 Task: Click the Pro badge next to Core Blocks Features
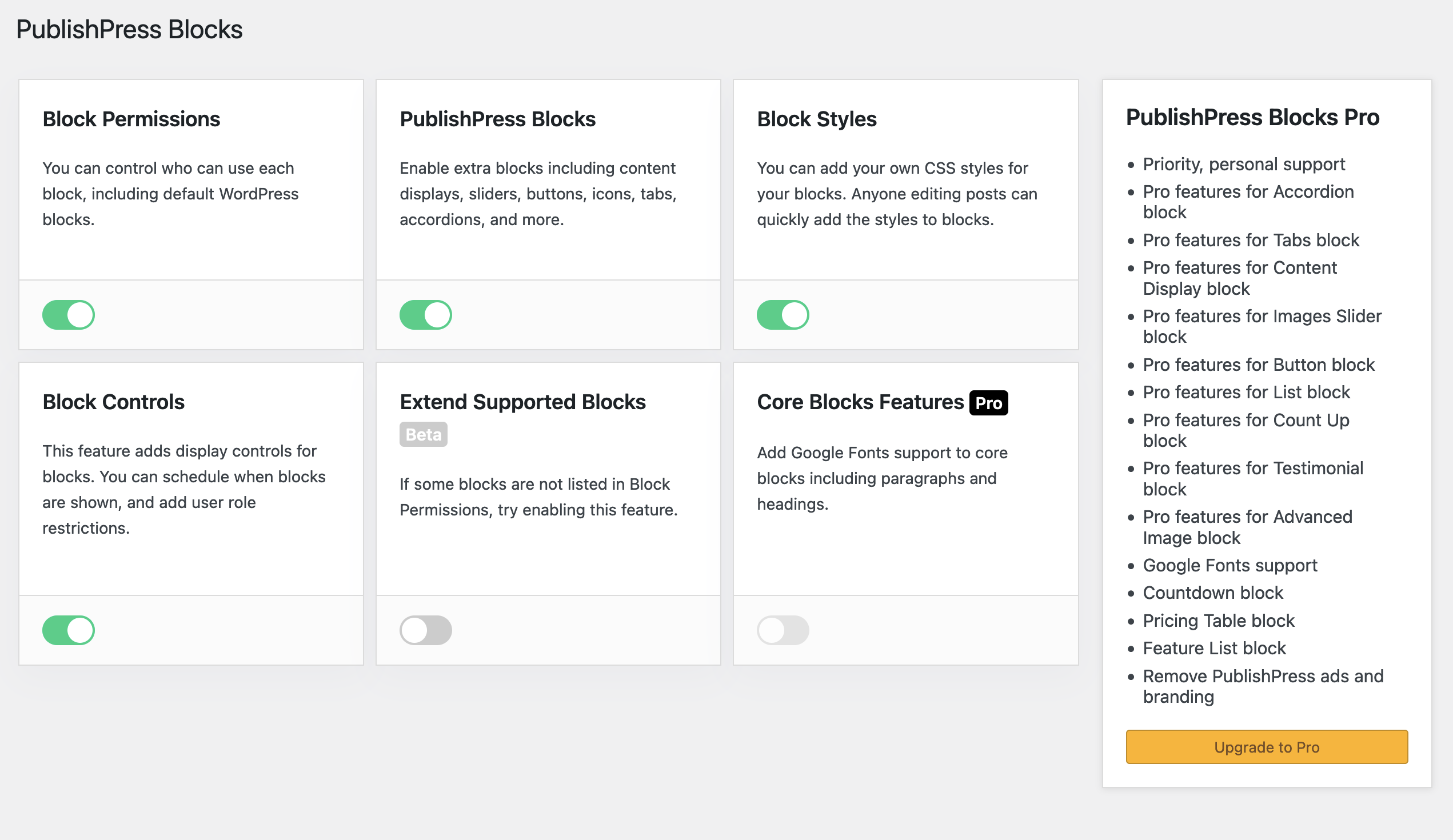pyautogui.click(x=989, y=402)
